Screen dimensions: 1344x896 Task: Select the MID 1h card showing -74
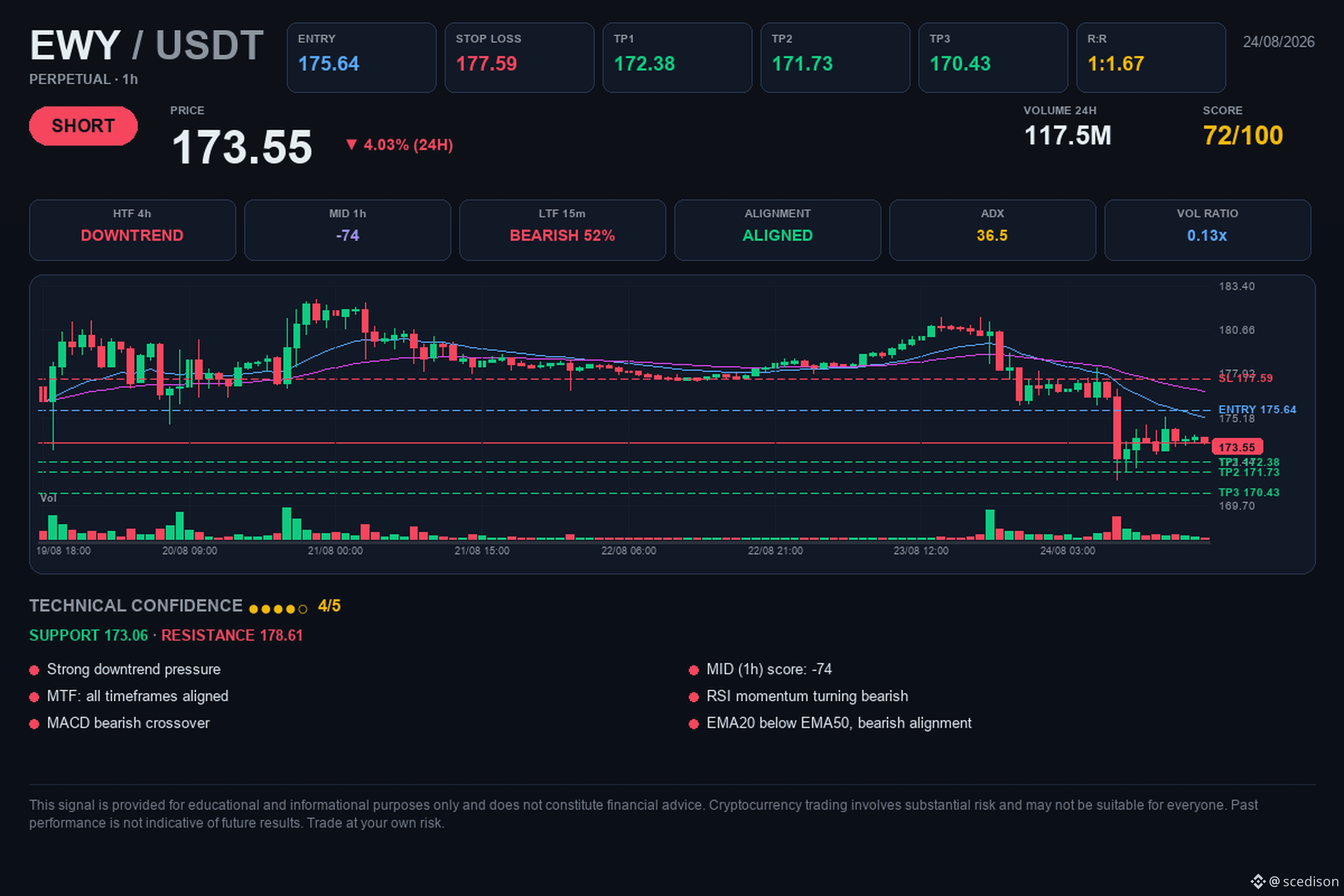click(x=347, y=230)
